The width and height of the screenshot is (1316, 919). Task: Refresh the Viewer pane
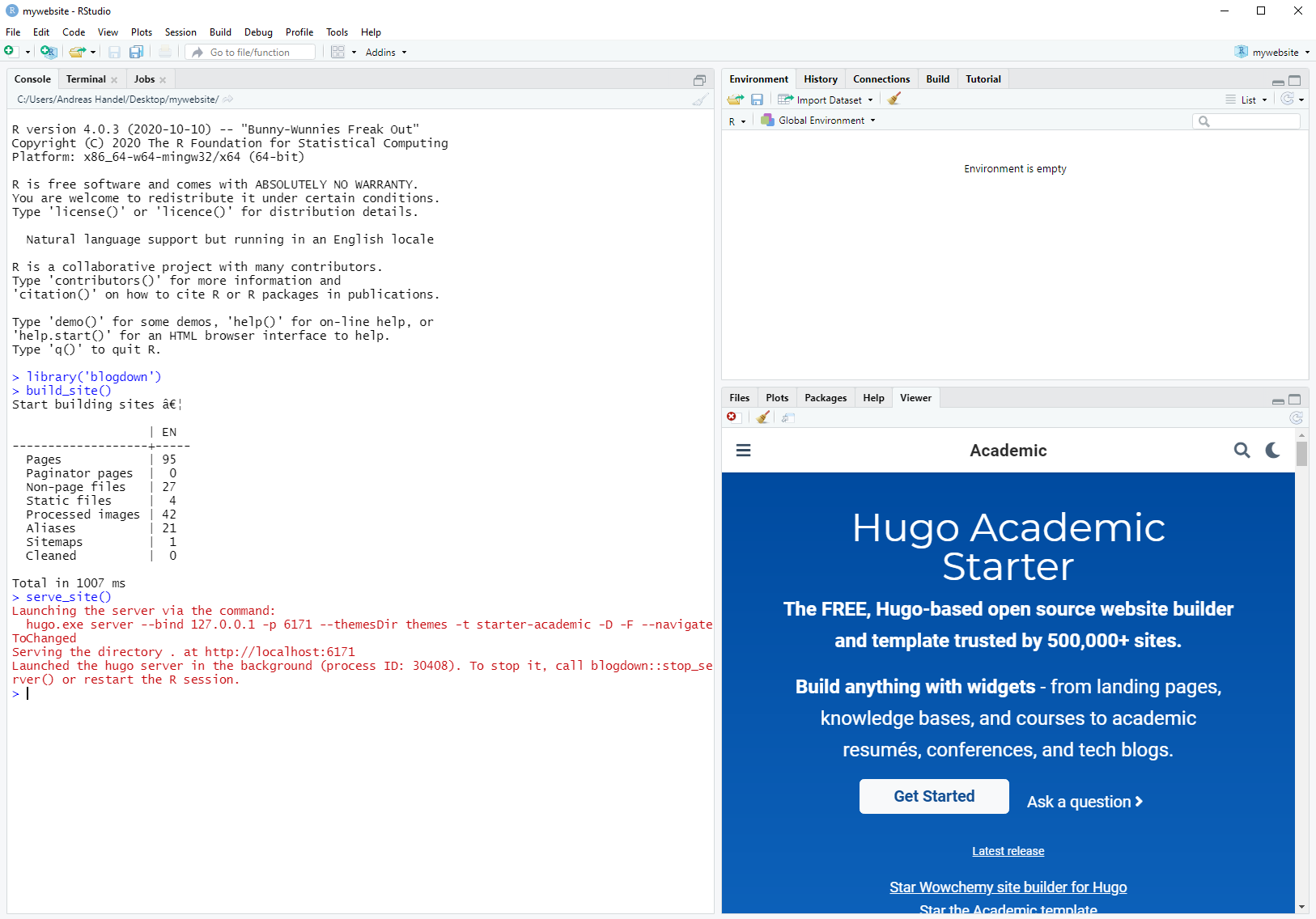[x=1296, y=417]
